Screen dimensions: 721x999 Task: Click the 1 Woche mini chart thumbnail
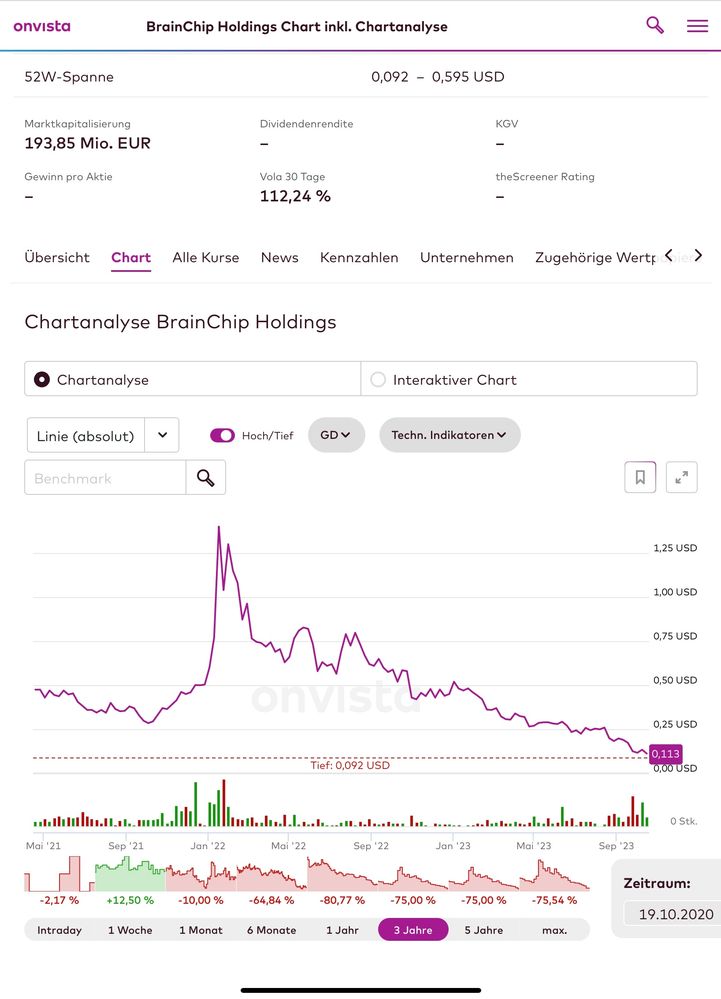130,874
